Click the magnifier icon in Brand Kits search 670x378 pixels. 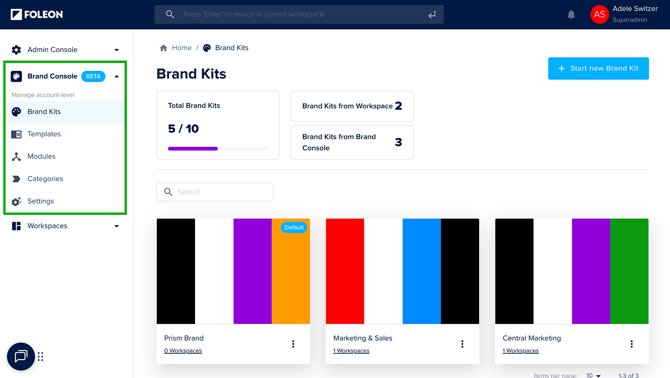tap(168, 192)
